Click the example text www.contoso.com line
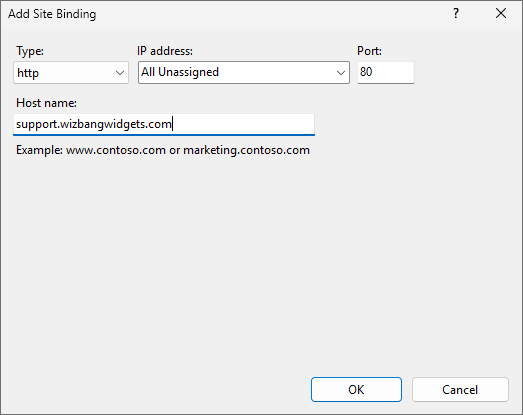Image resolution: width=523 pixels, height=415 pixels. (x=163, y=150)
